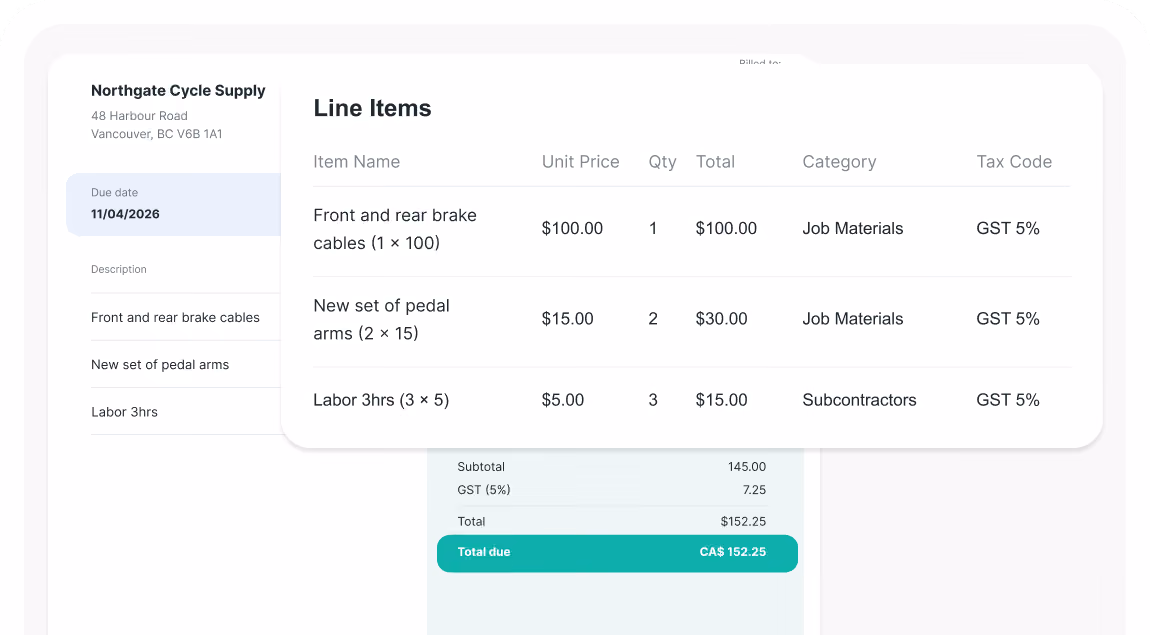This screenshot has height=635, width=1150.
Task: Select the 48 Harbour Road address line
Action: point(139,116)
